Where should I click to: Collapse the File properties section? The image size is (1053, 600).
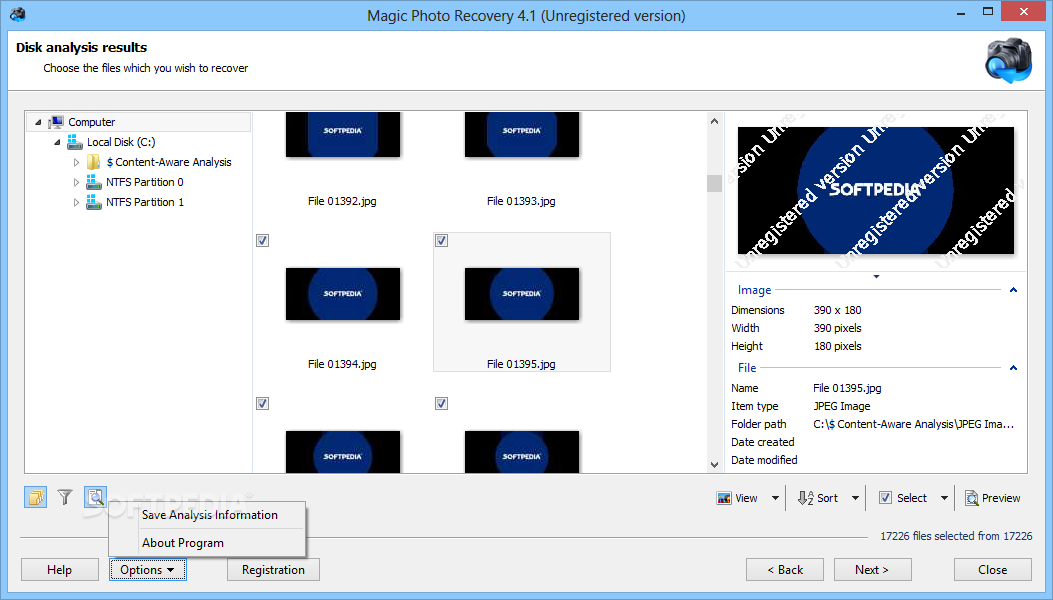pyautogui.click(x=1013, y=368)
